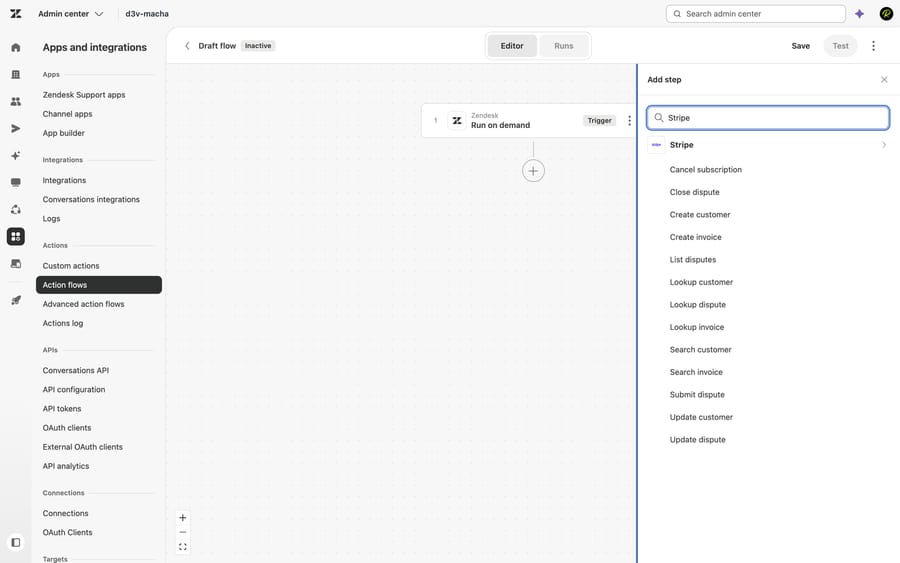Choose the Lookup invoice action
The width and height of the screenshot is (900, 563).
[x=697, y=327]
